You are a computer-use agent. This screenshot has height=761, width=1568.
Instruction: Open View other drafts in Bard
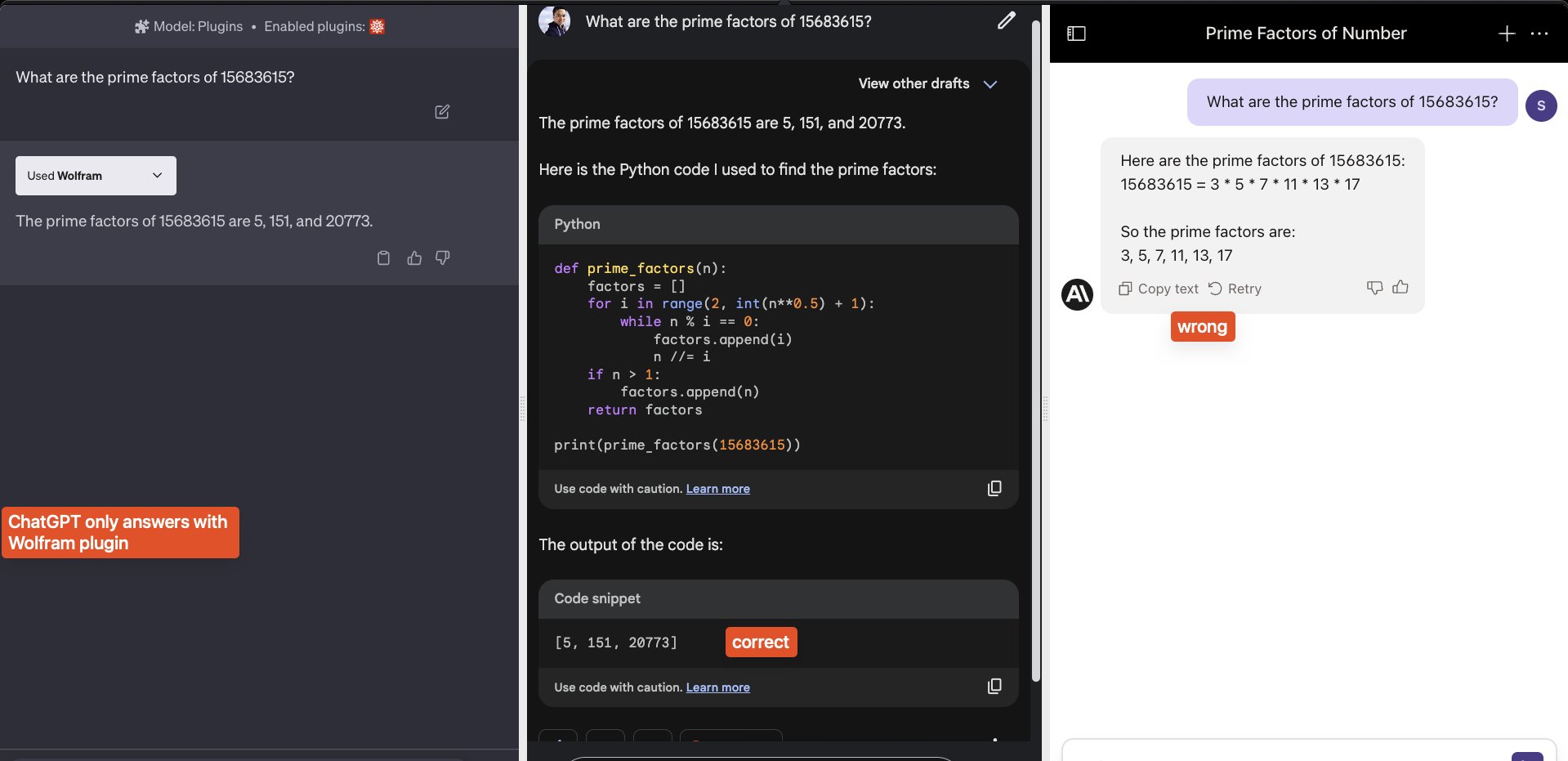point(927,83)
